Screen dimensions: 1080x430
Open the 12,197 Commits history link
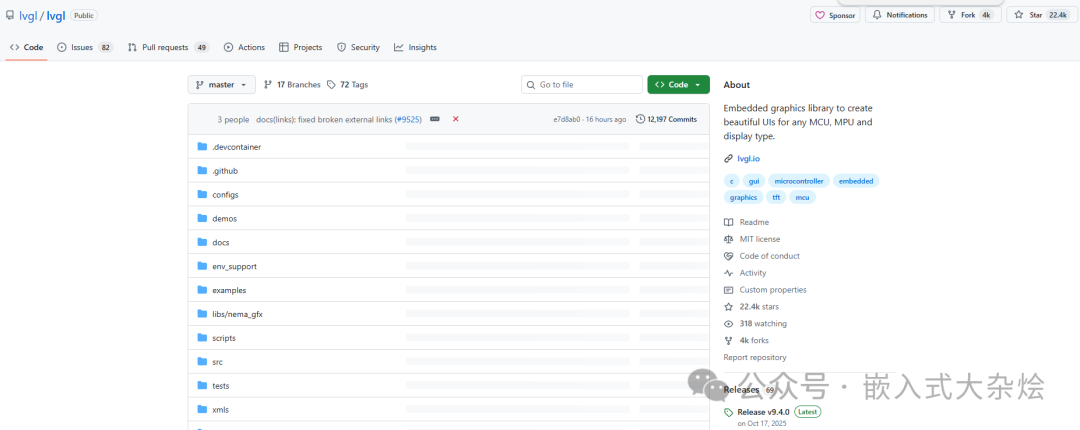(666, 119)
